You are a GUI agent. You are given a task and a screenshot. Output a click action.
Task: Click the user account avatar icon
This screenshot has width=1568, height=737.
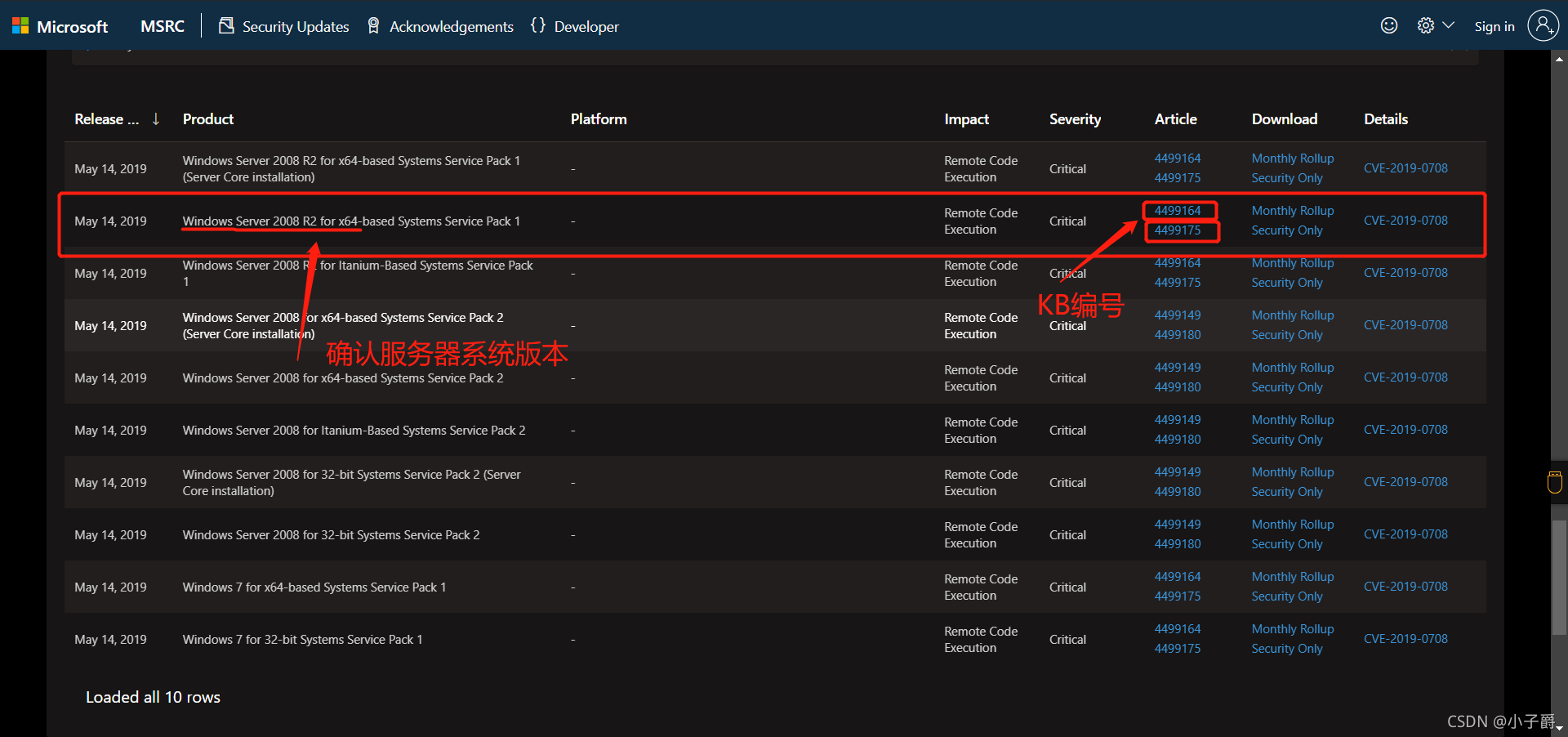pyautogui.click(x=1543, y=25)
